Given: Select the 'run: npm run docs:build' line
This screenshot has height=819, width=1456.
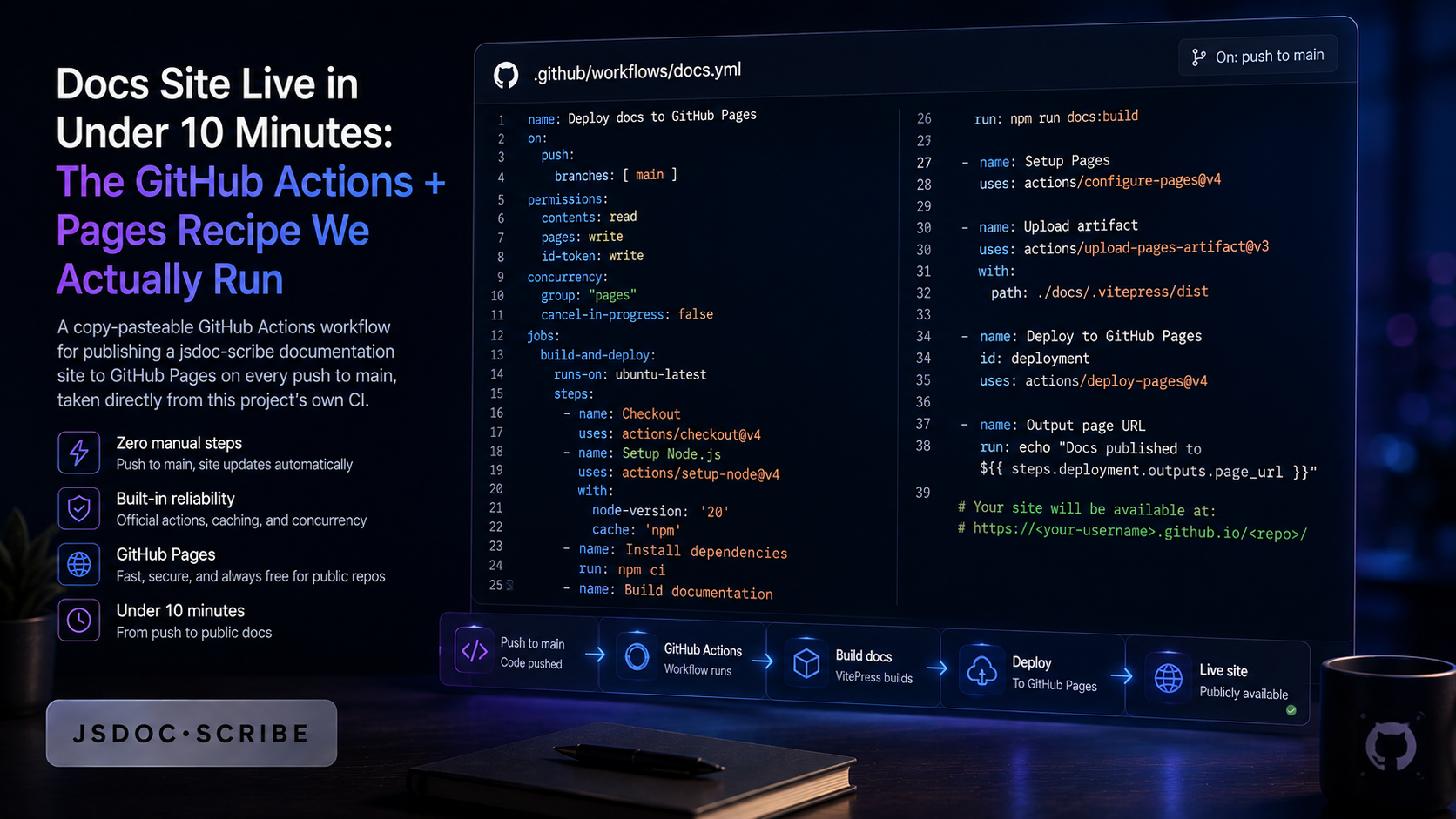Looking at the screenshot, I should (1056, 117).
